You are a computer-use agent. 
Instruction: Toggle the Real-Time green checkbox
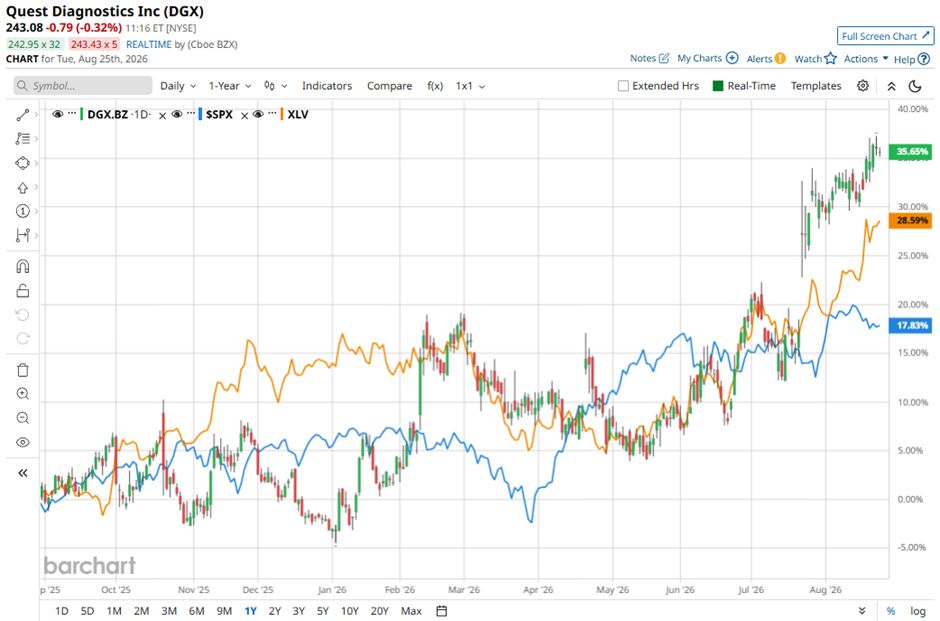click(x=718, y=86)
